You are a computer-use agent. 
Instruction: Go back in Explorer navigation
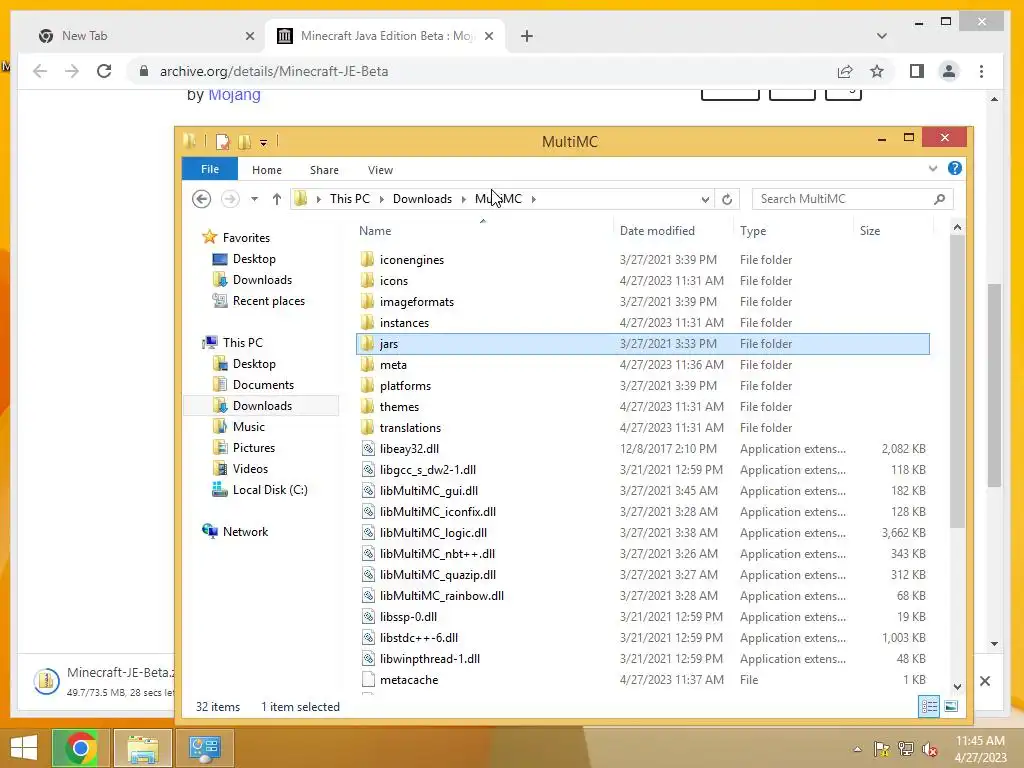tap(201, 199)
